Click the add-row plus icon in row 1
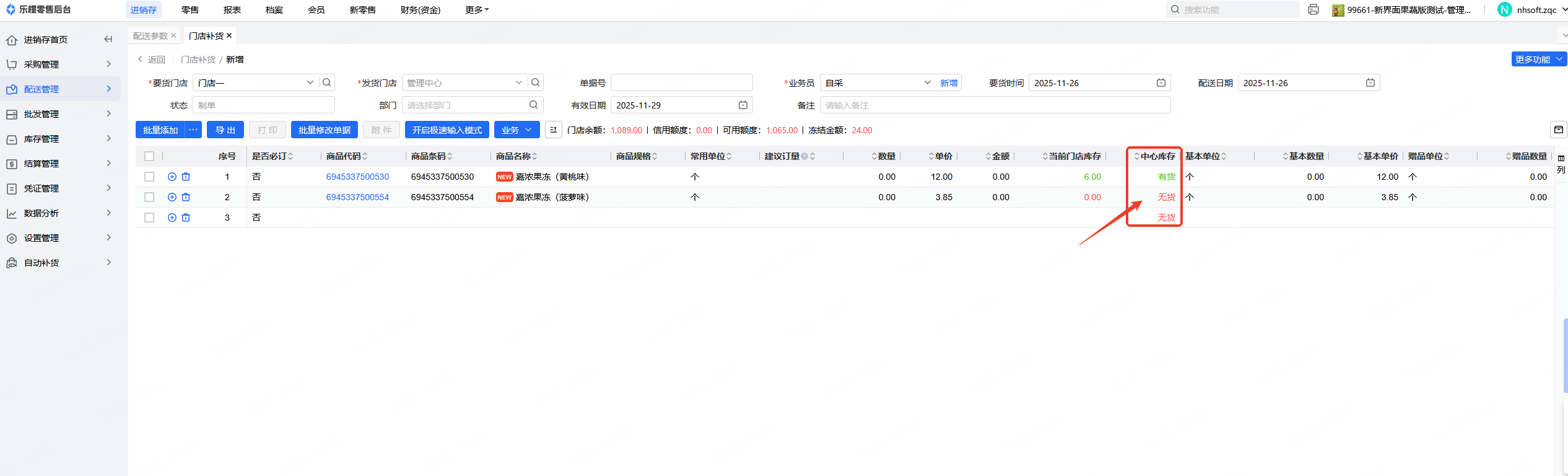This screenshot has width=1568, height=476. pyautogui.click(x=172, y=177)
